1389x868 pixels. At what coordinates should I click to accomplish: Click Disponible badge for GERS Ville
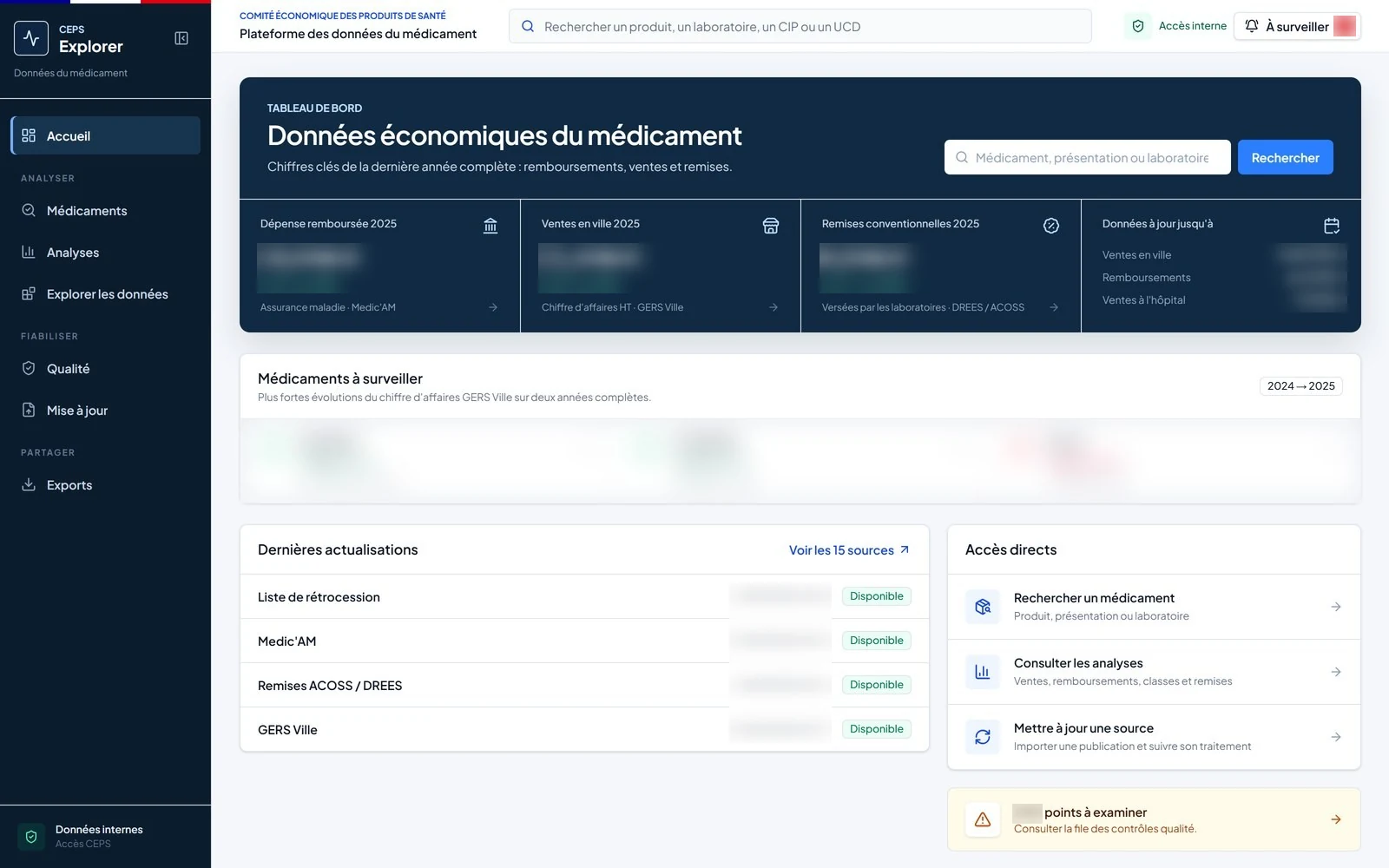(x=876, y=729)
